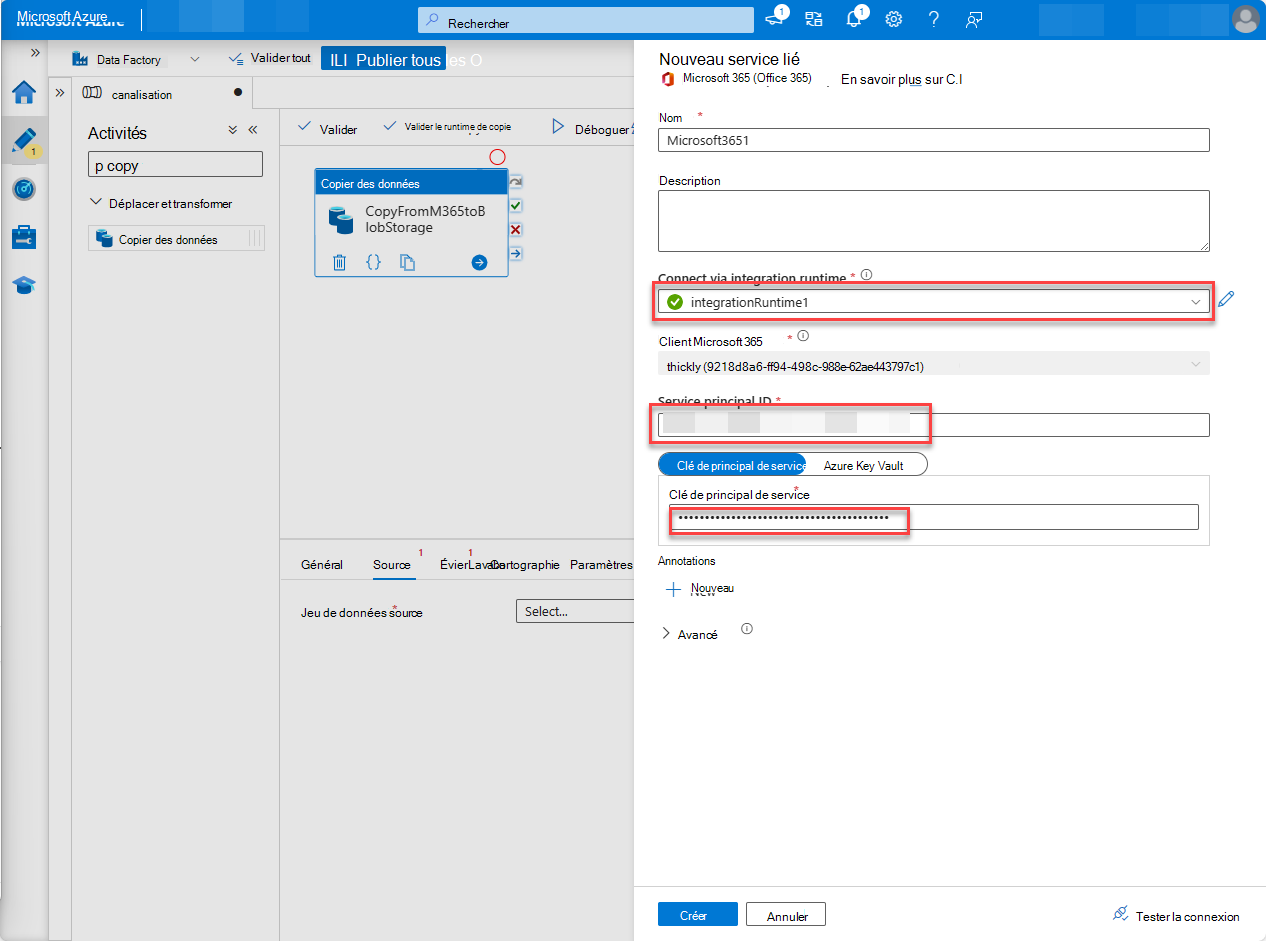Open the Connect via integration runtime dropdown
The image size is (1266, 941).
[1196, 300]
